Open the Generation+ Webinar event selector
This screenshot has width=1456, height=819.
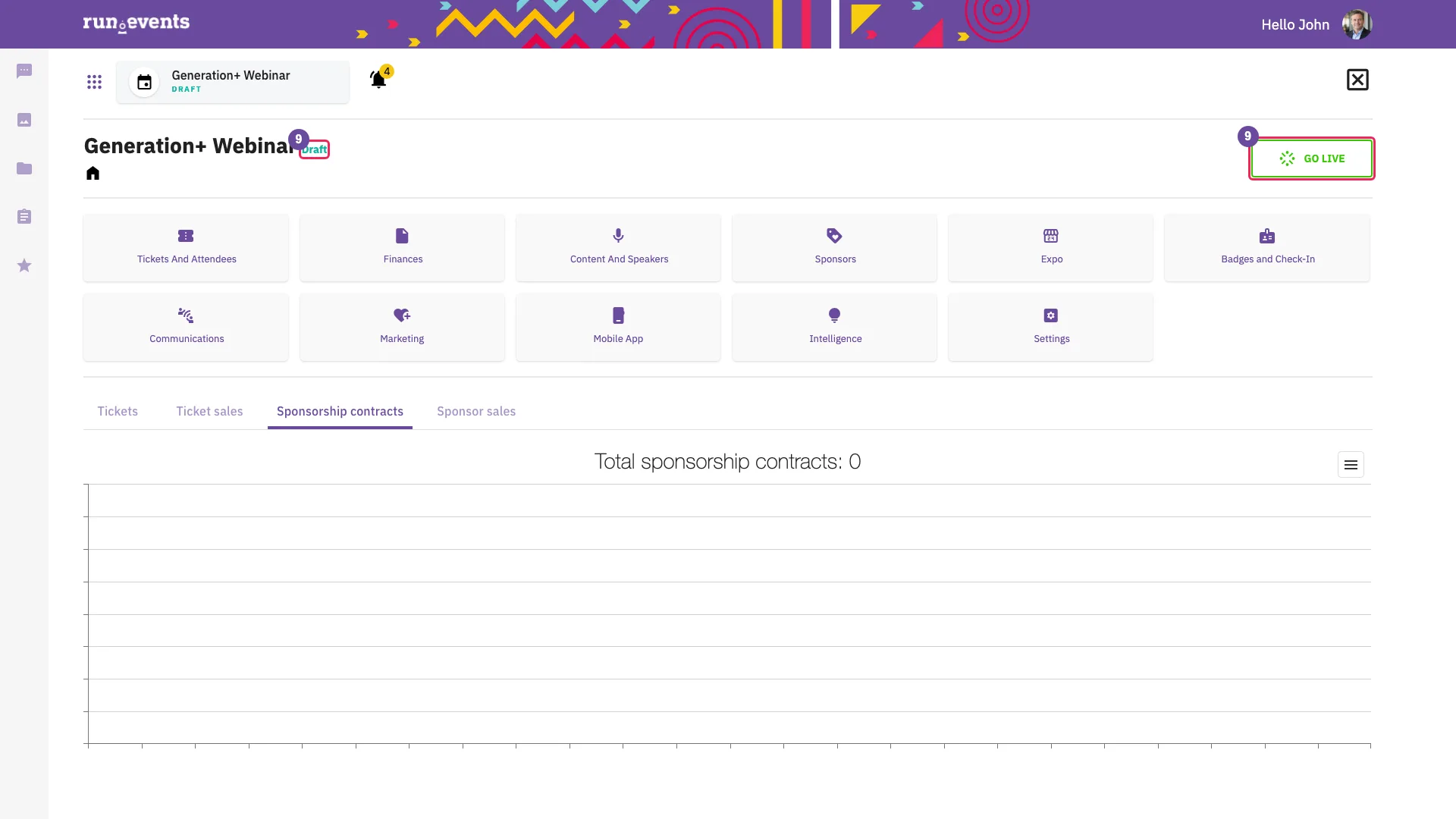pos(233,82)
